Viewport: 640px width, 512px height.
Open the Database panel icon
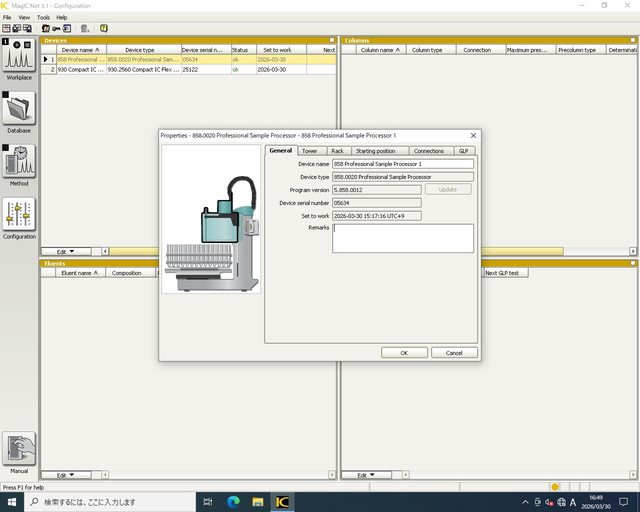(19, 108)
